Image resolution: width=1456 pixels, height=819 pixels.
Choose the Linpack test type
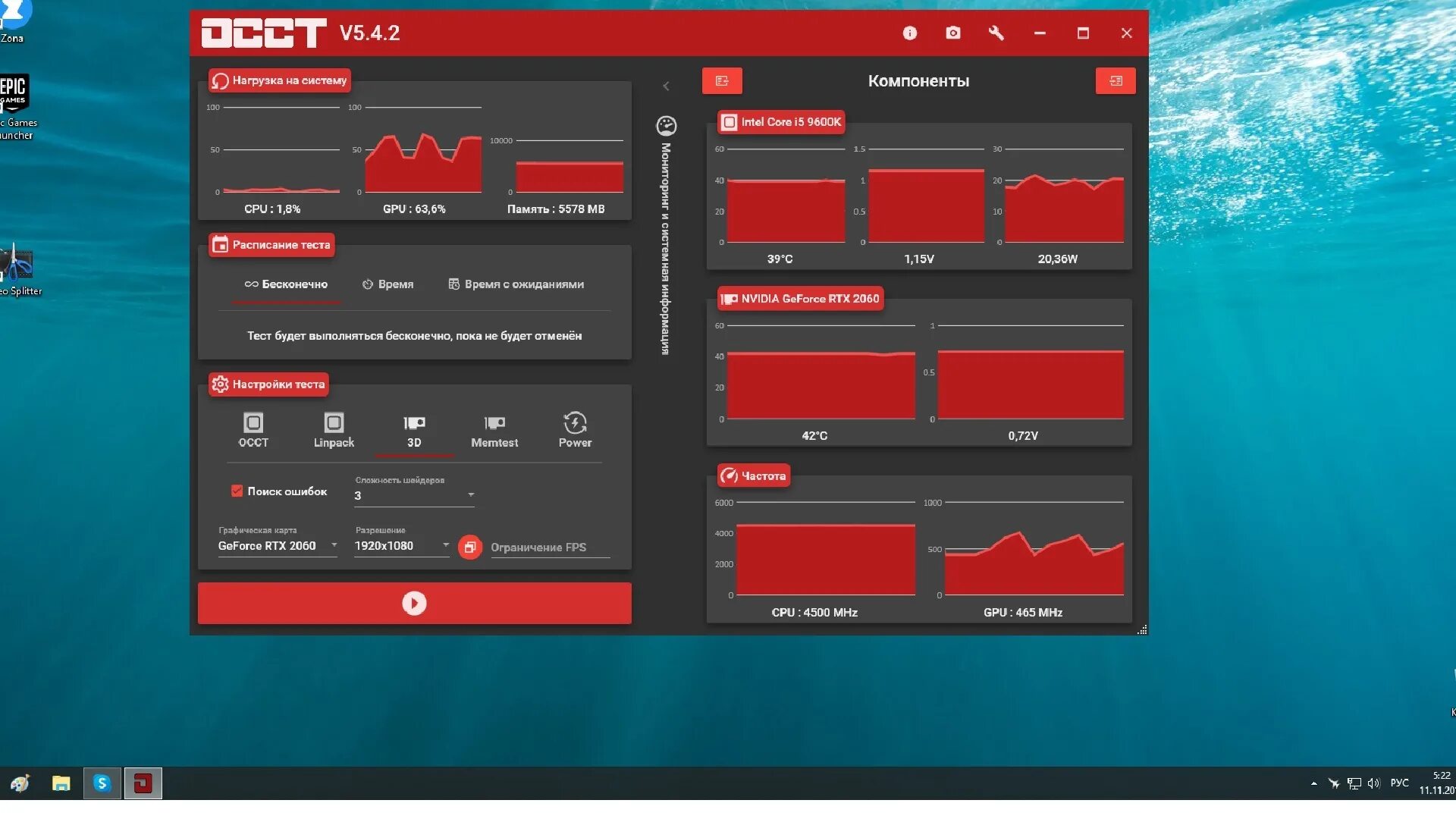[334, 431]
